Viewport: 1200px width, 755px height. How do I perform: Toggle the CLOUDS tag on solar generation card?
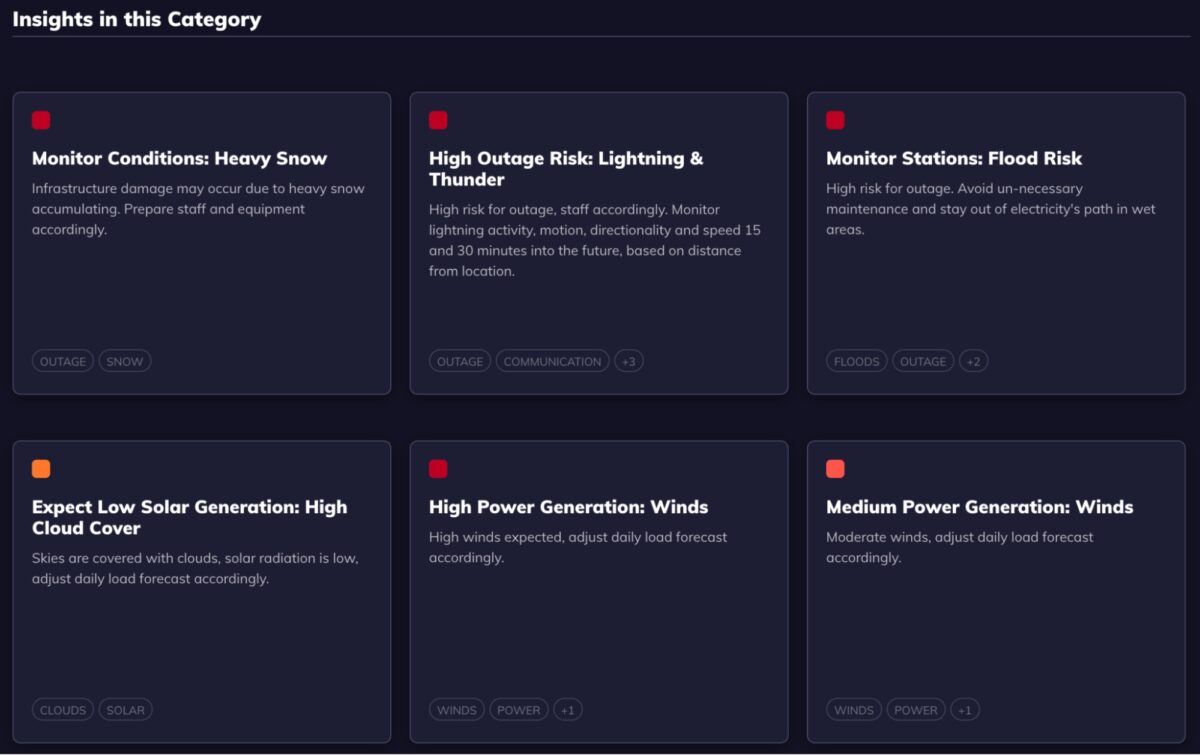coord(63,709)
